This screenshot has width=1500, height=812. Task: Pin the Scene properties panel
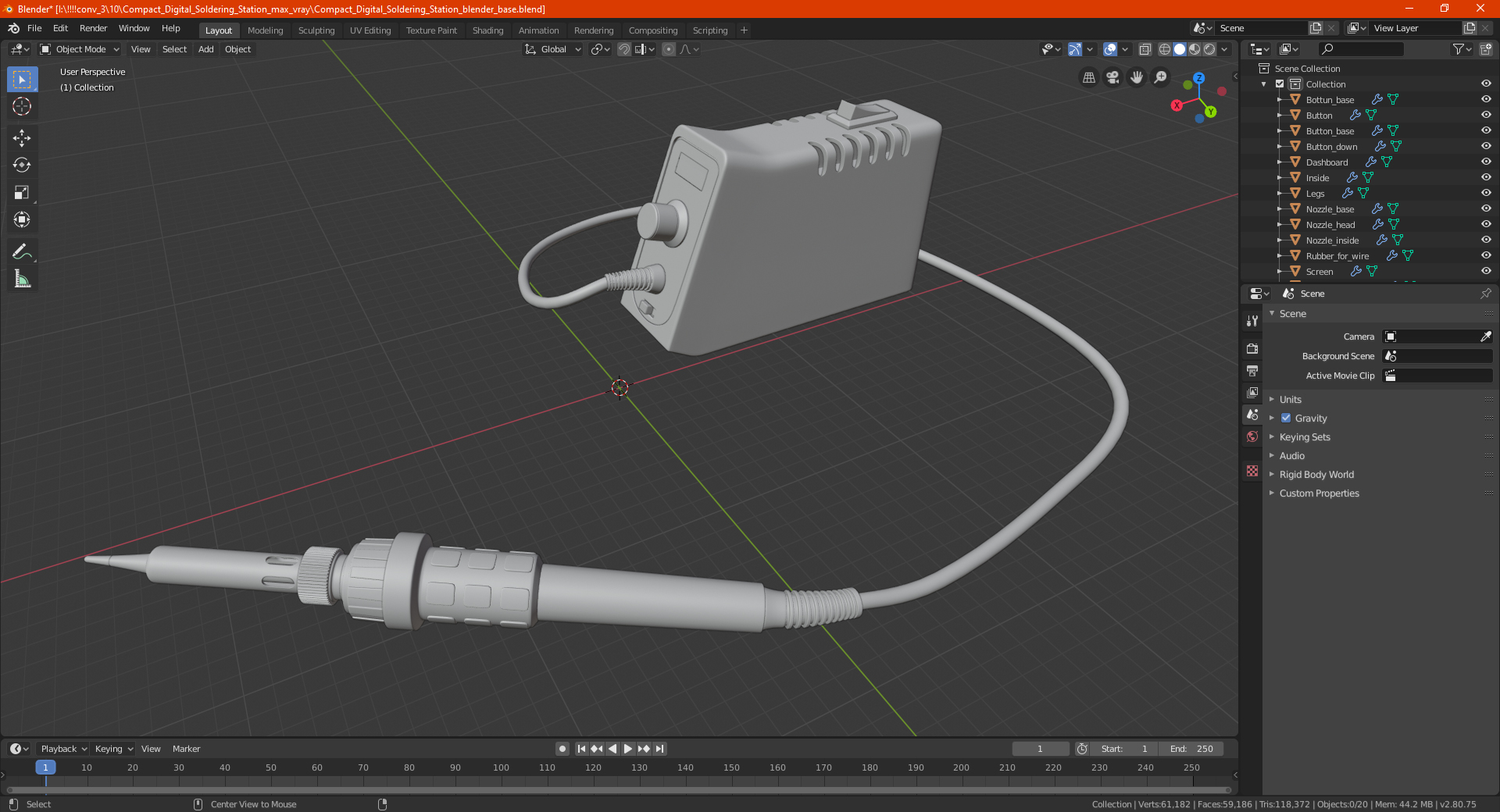pos(1485,294)
